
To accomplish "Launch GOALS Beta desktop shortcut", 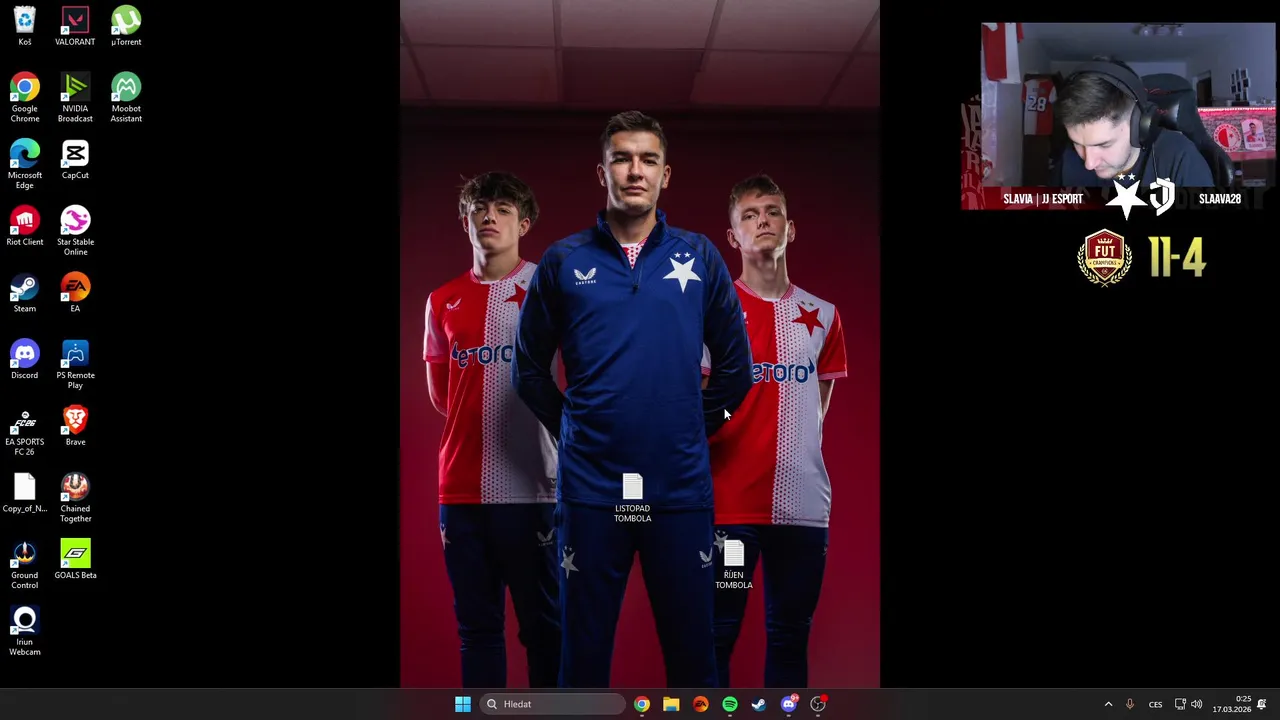I will click(x=75, y=560).
